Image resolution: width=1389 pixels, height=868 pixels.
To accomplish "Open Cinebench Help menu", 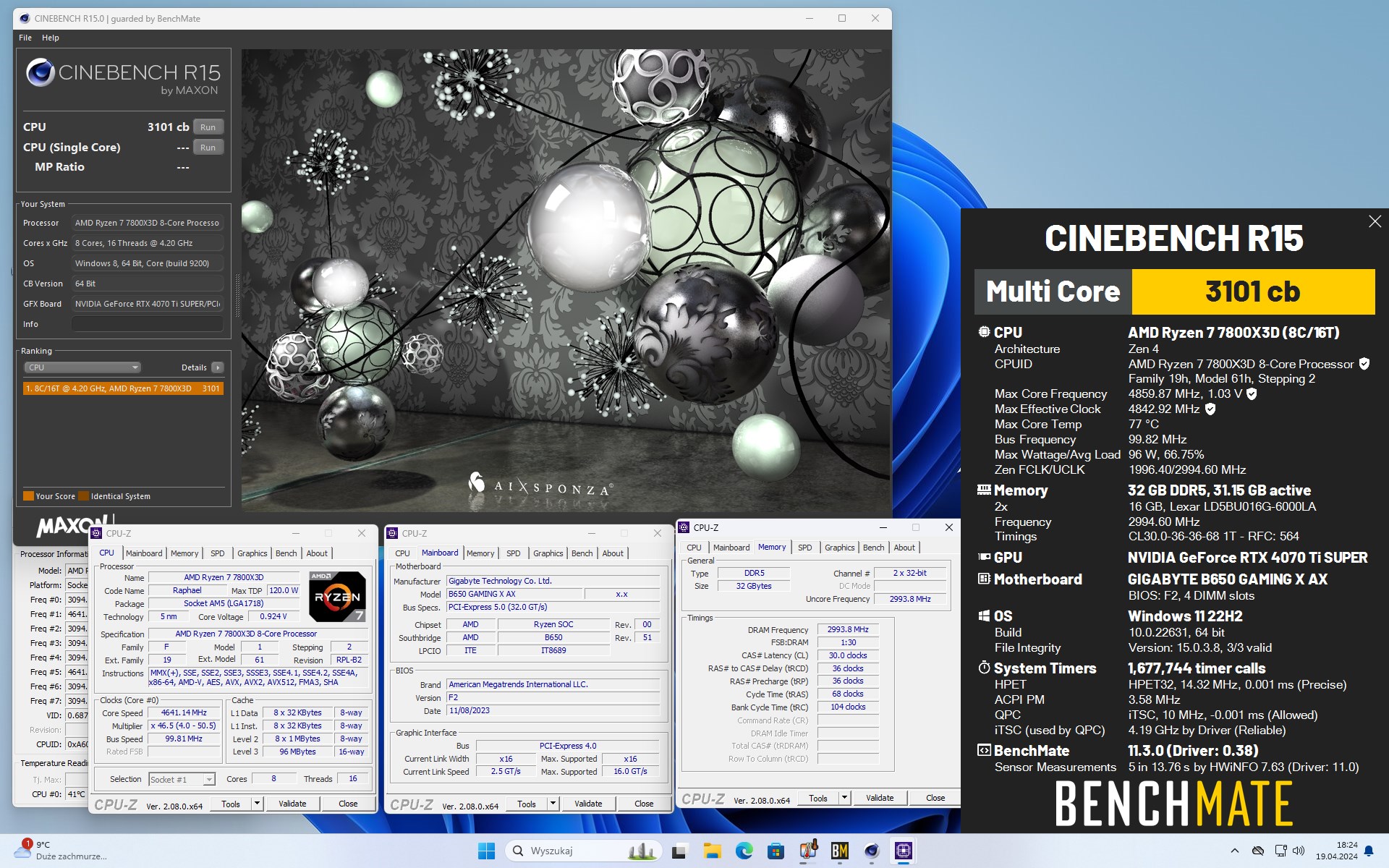I will (51, 38).
